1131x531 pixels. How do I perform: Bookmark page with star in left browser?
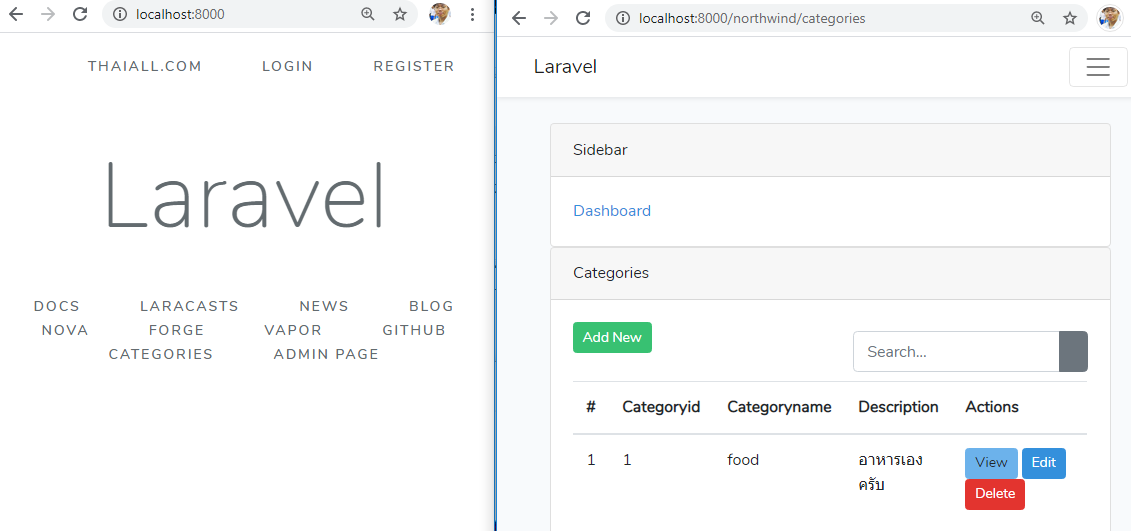pyautogui.click(x=400, y=14)
